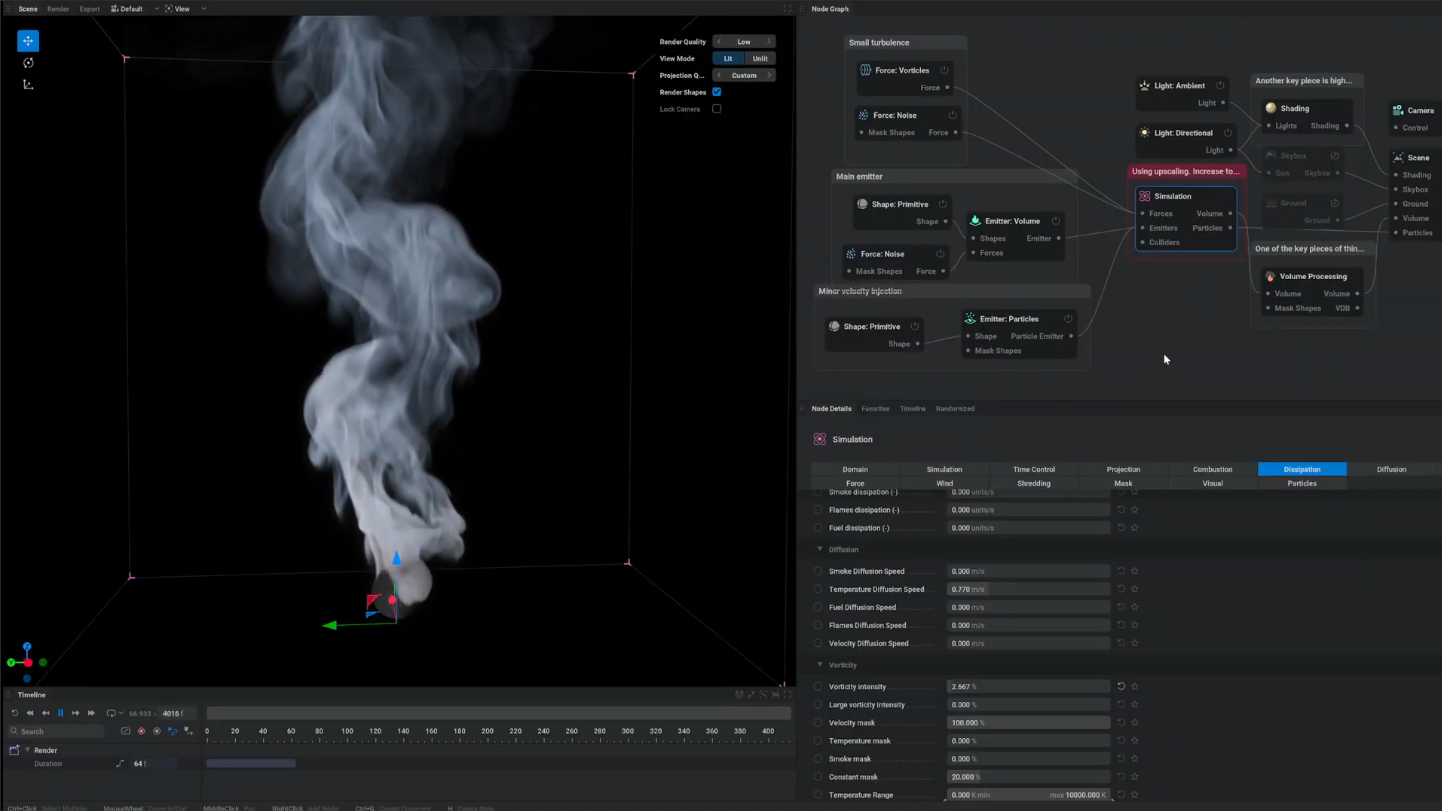Collapse the Vorticity section
The image size is (1442, 811).
[820, 665]
